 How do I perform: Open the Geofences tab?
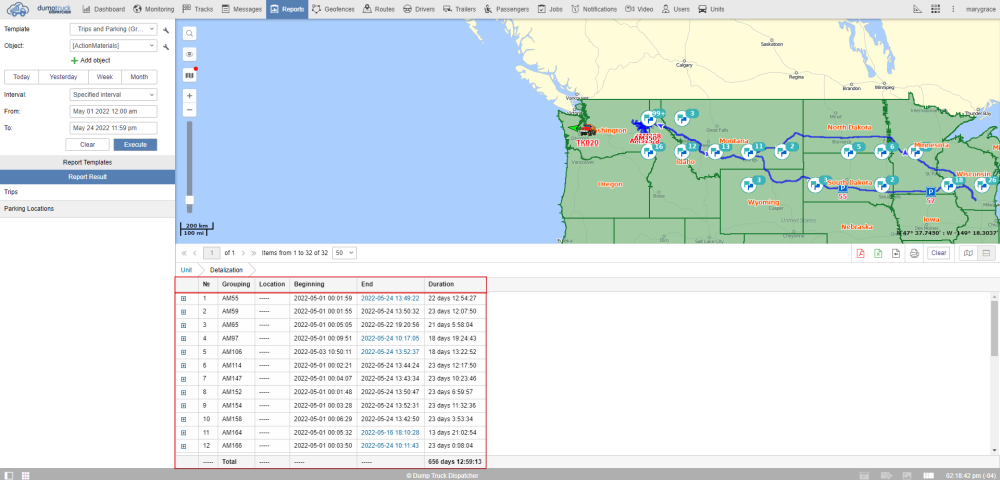[333, 8]
